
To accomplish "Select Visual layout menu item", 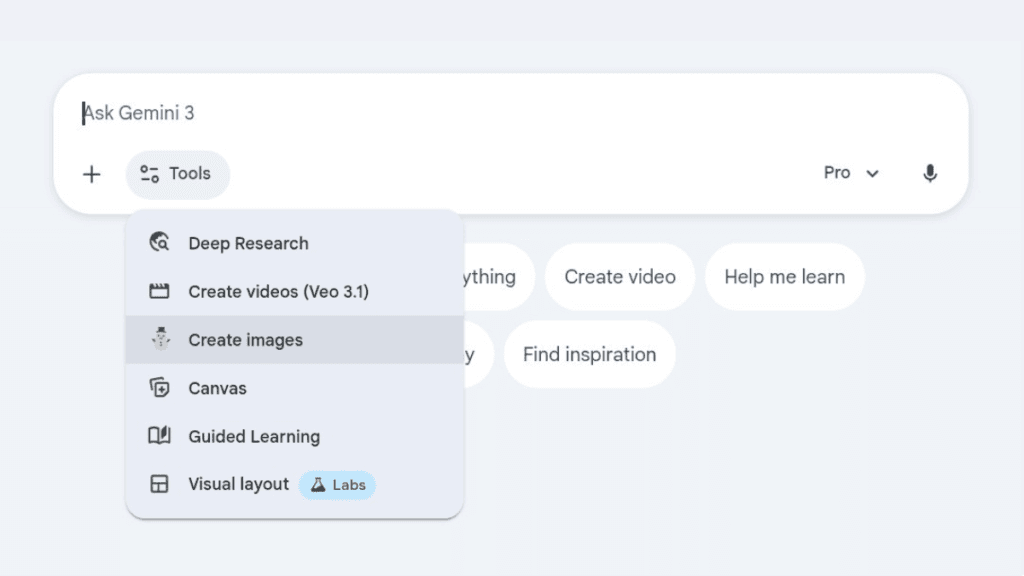I will pos(238,485).
